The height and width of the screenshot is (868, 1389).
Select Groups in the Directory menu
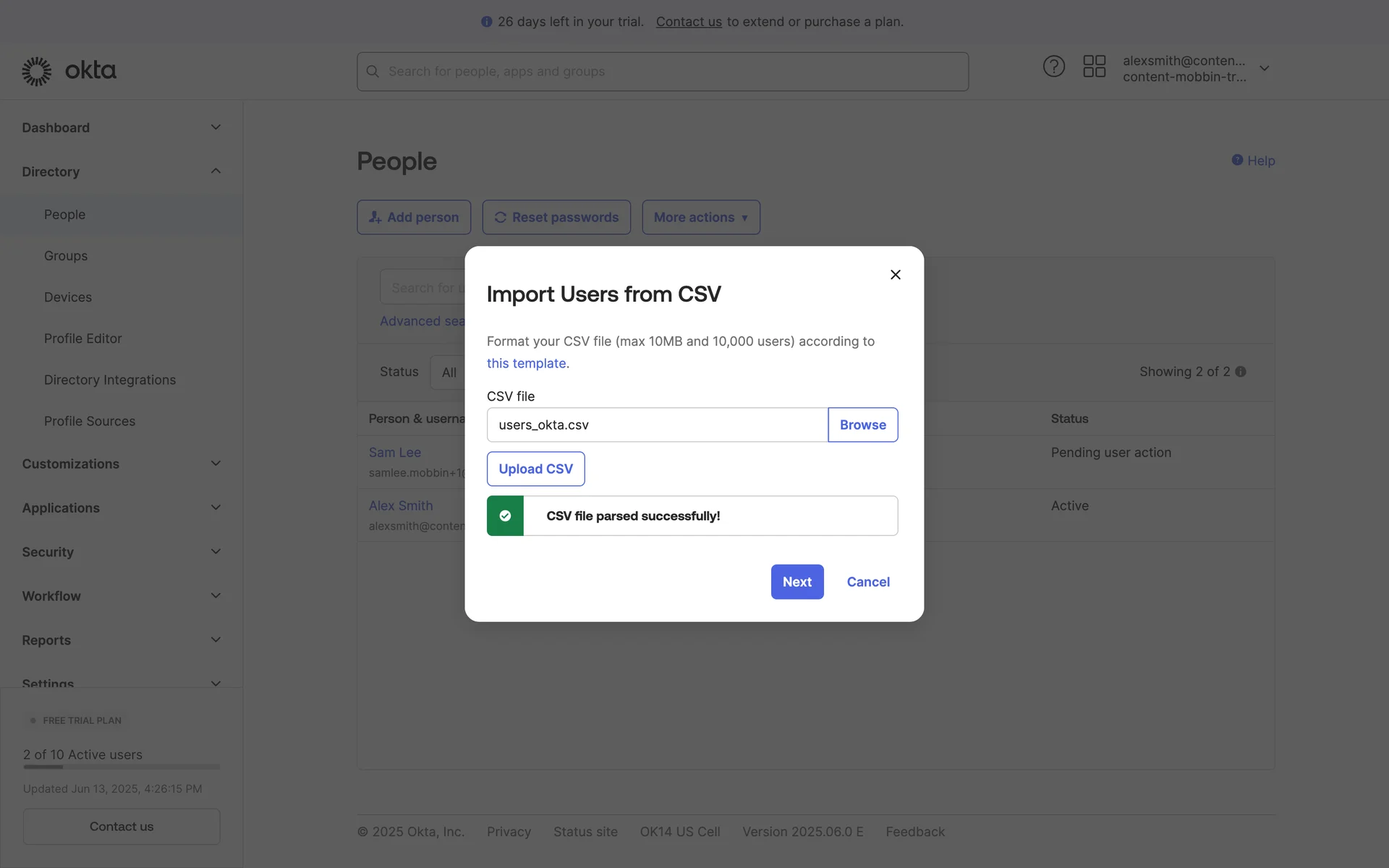point(66,256)
